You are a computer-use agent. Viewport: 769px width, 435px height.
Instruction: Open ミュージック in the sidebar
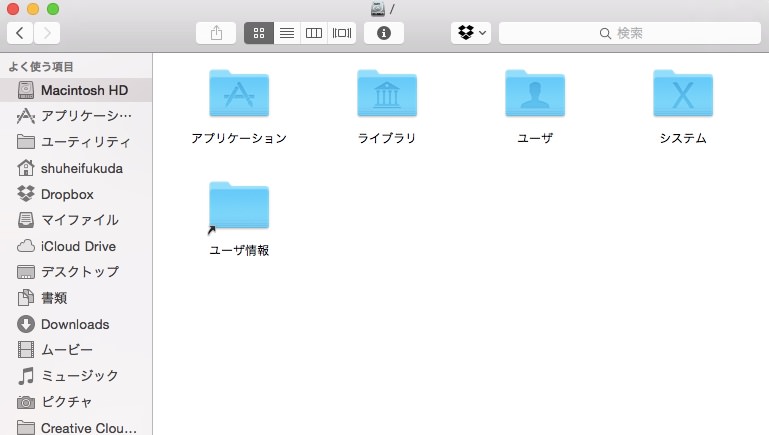pos(76,376)
